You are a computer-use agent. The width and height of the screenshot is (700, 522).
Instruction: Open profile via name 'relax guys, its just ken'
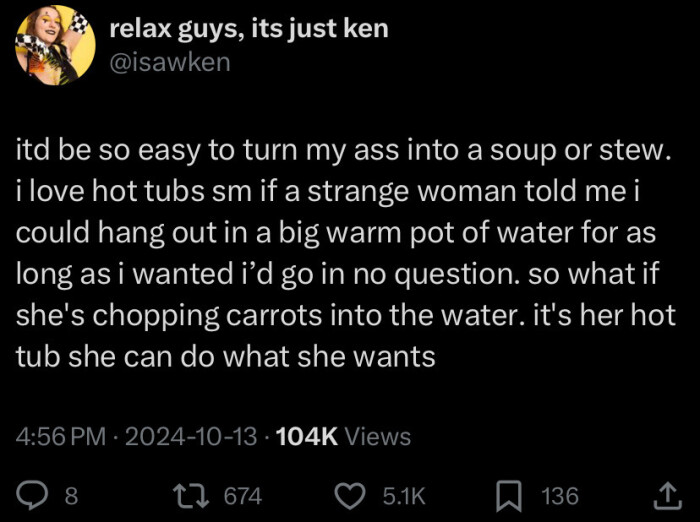[249, 29]
